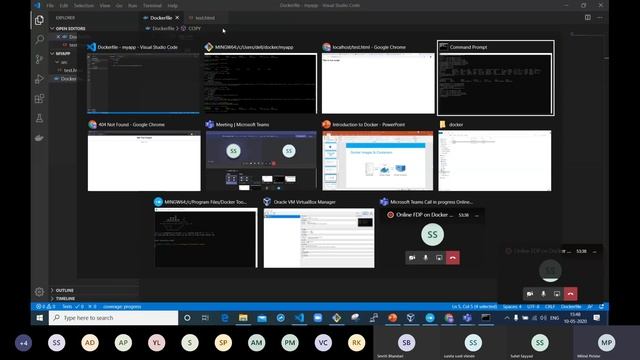Screen dimensions: 640x360
Task: Switch to docker File Explorer folder thumbnail
Action: coord(495,156)
